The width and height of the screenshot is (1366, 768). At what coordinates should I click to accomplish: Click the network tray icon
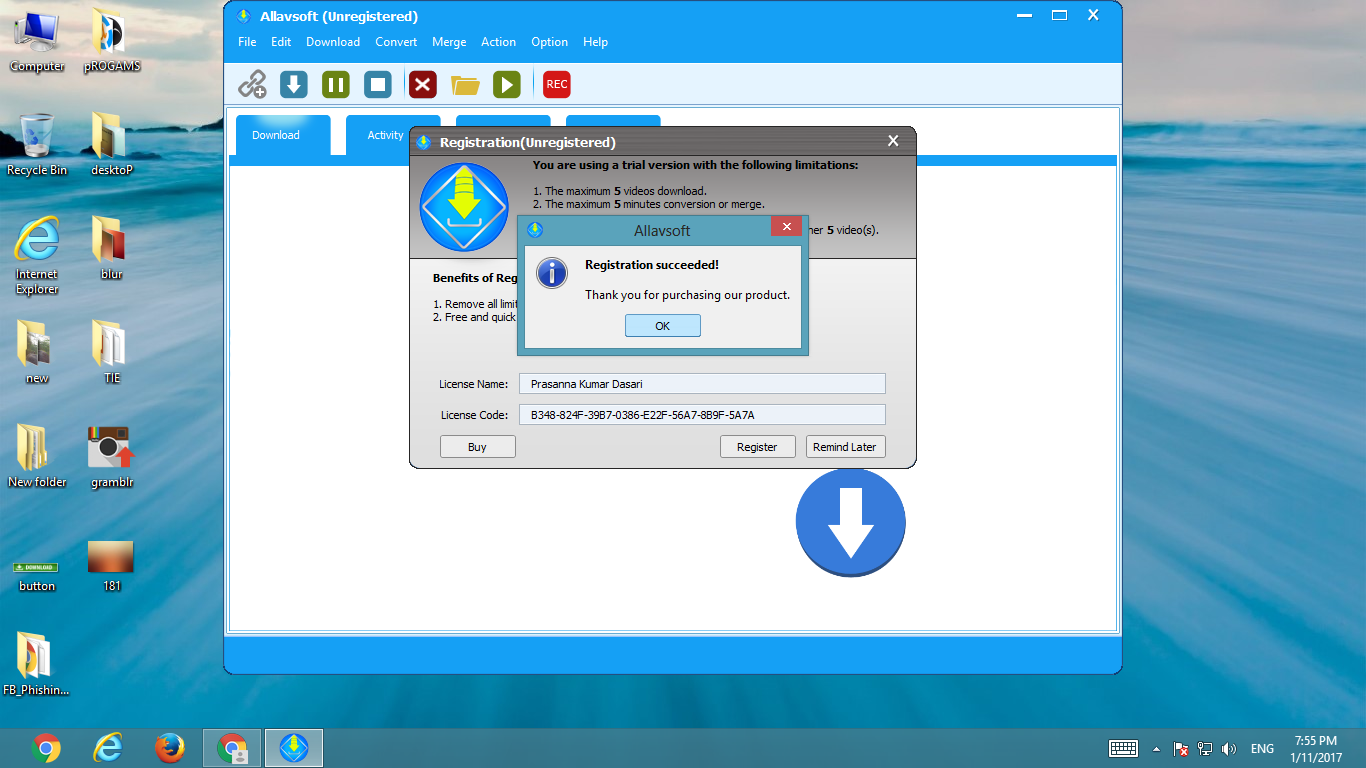(x=1206, y=748)
